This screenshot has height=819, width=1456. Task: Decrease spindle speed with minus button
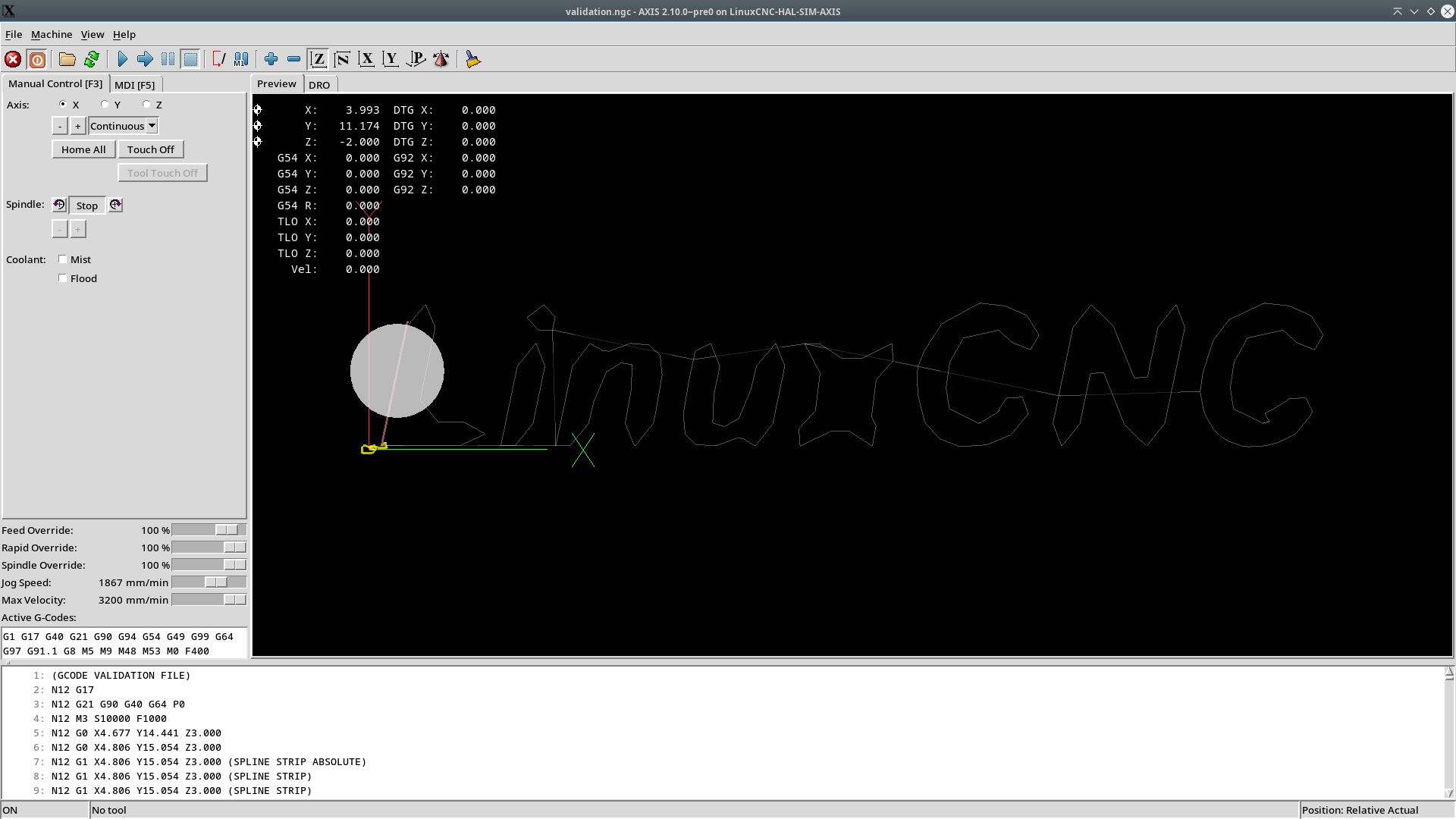click(60, 229)
